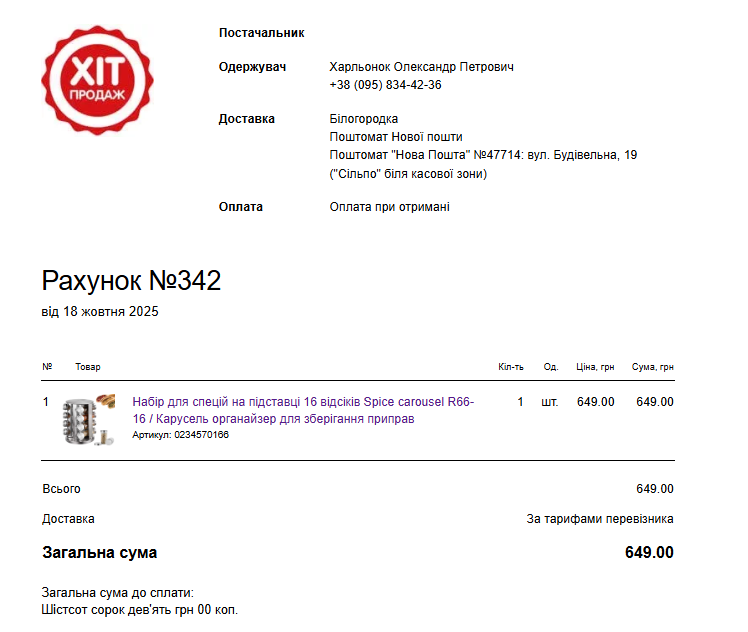Click the Постачальник label
748x632 pixels.
(261, 33)
